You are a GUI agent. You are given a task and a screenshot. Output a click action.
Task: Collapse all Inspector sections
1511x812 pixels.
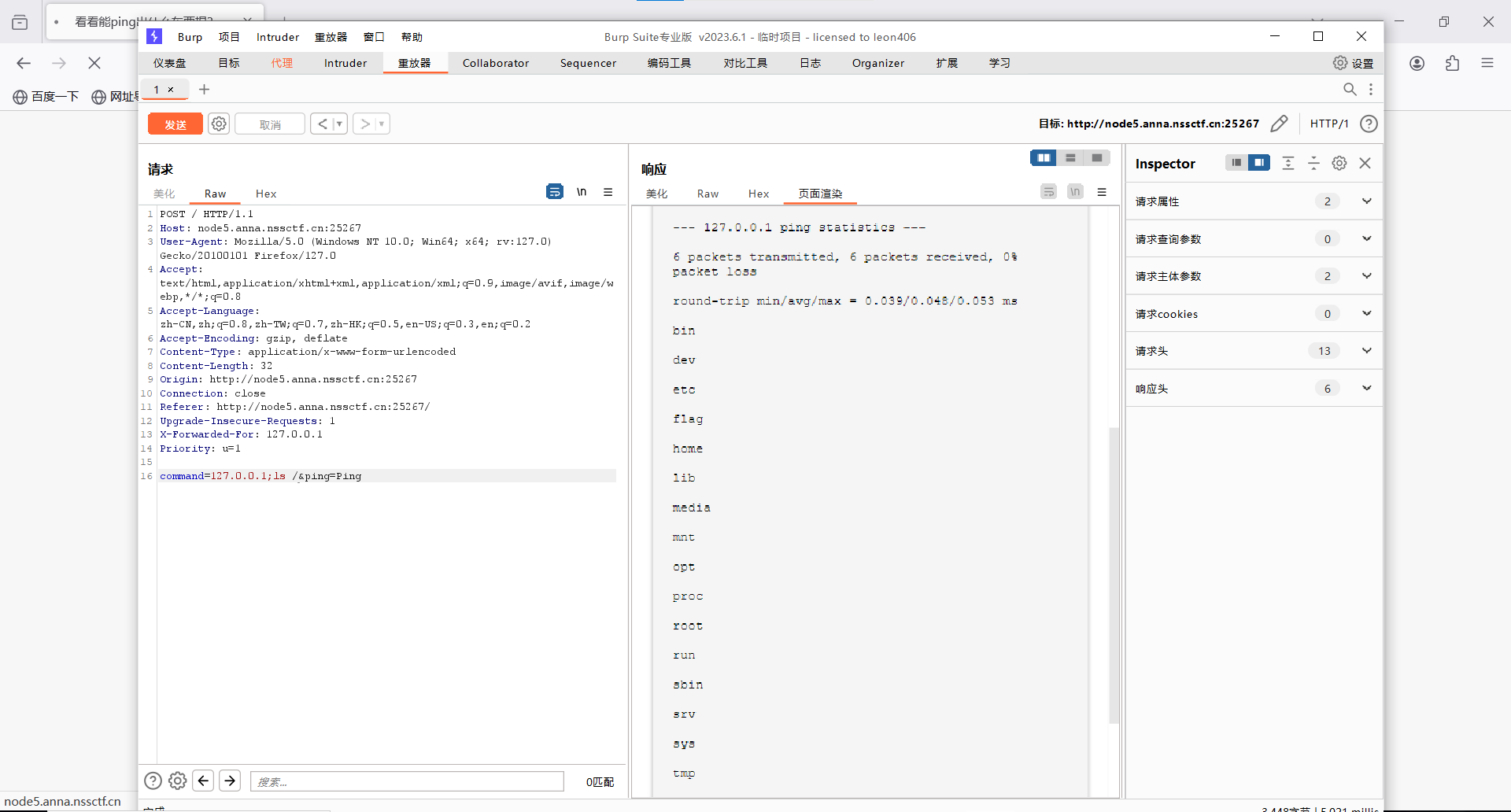coord(1313,163)
